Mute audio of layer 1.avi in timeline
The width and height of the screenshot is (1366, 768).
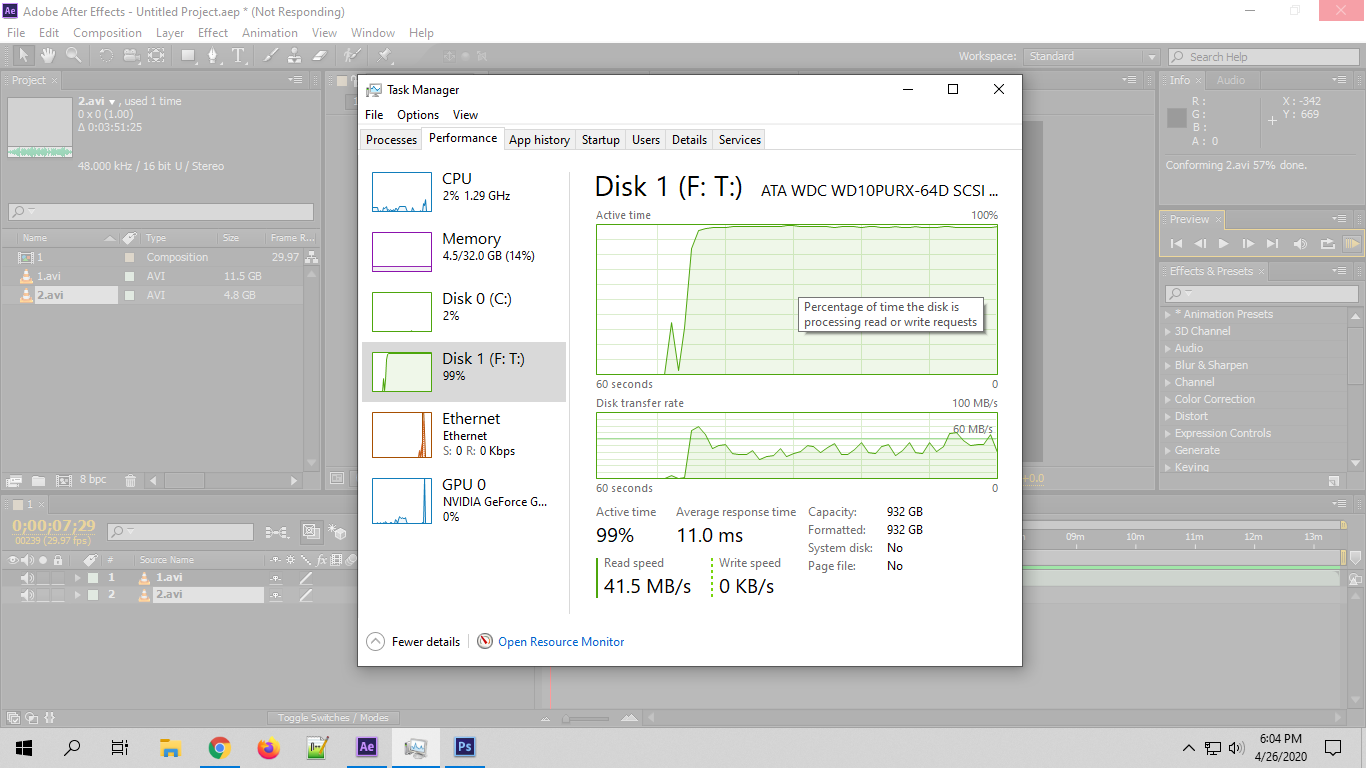click(x=27, y=578)
